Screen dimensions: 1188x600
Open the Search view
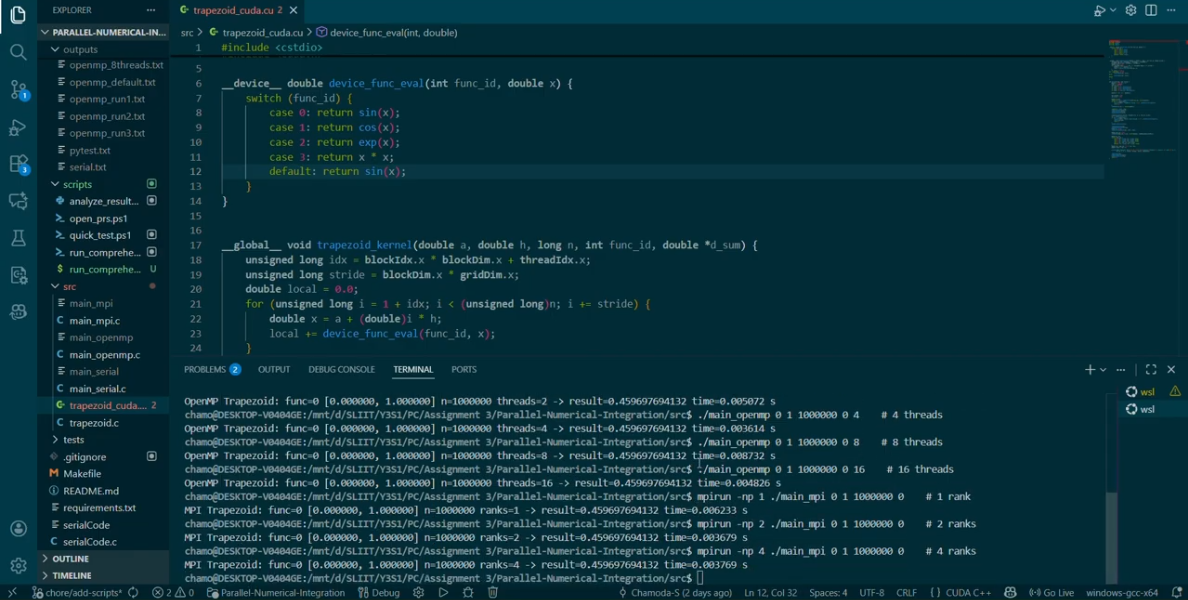18,52
